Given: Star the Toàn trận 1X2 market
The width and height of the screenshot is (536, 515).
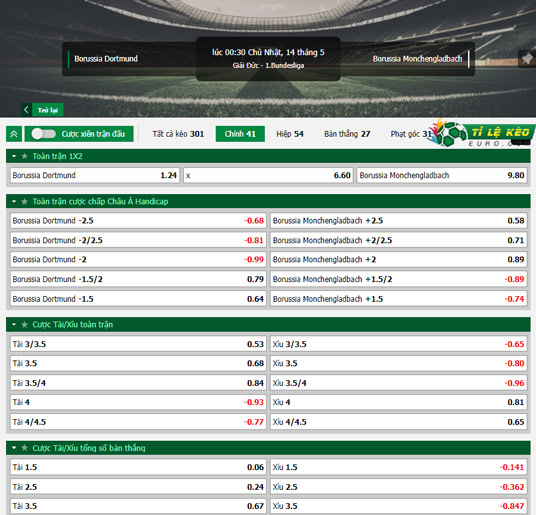Looking at the screenshot, I should tap(24, 156).
